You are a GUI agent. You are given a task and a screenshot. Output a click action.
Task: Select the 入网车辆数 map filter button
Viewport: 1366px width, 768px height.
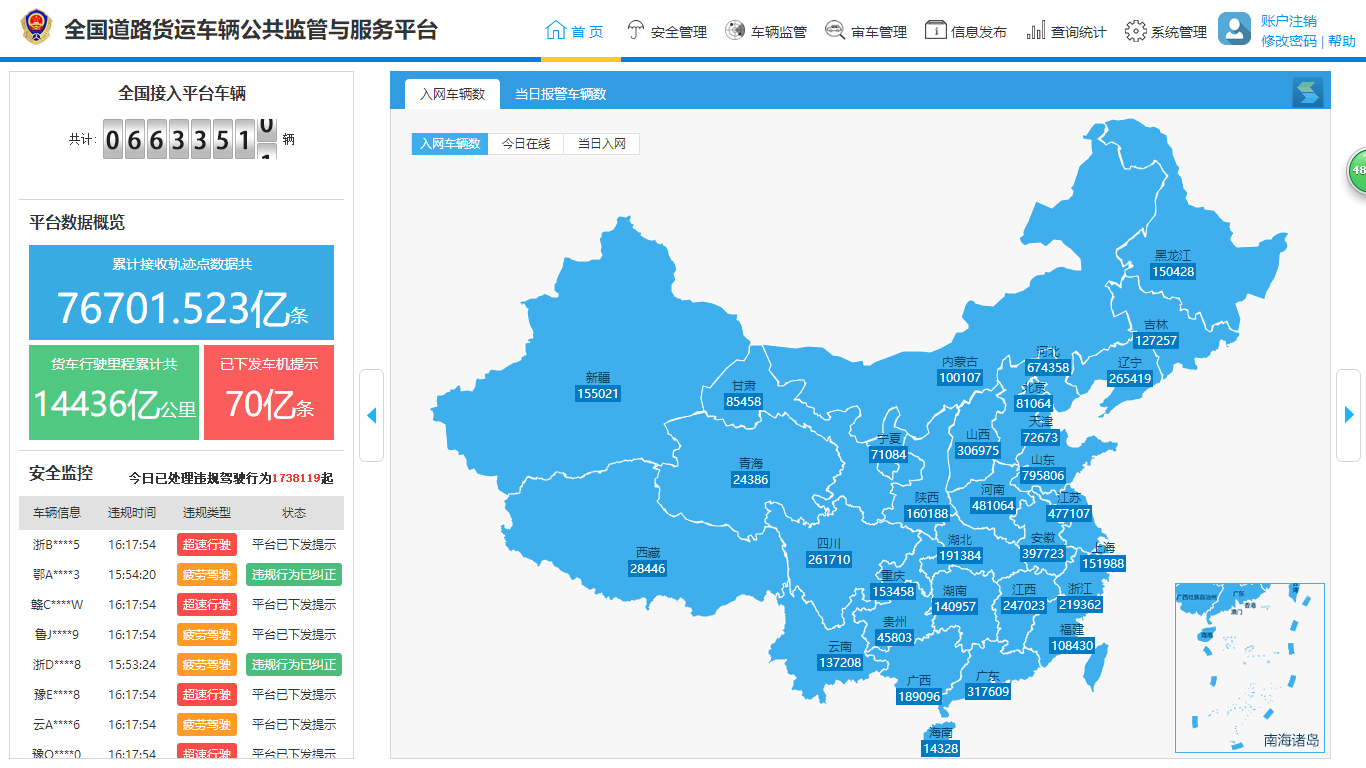450,144
